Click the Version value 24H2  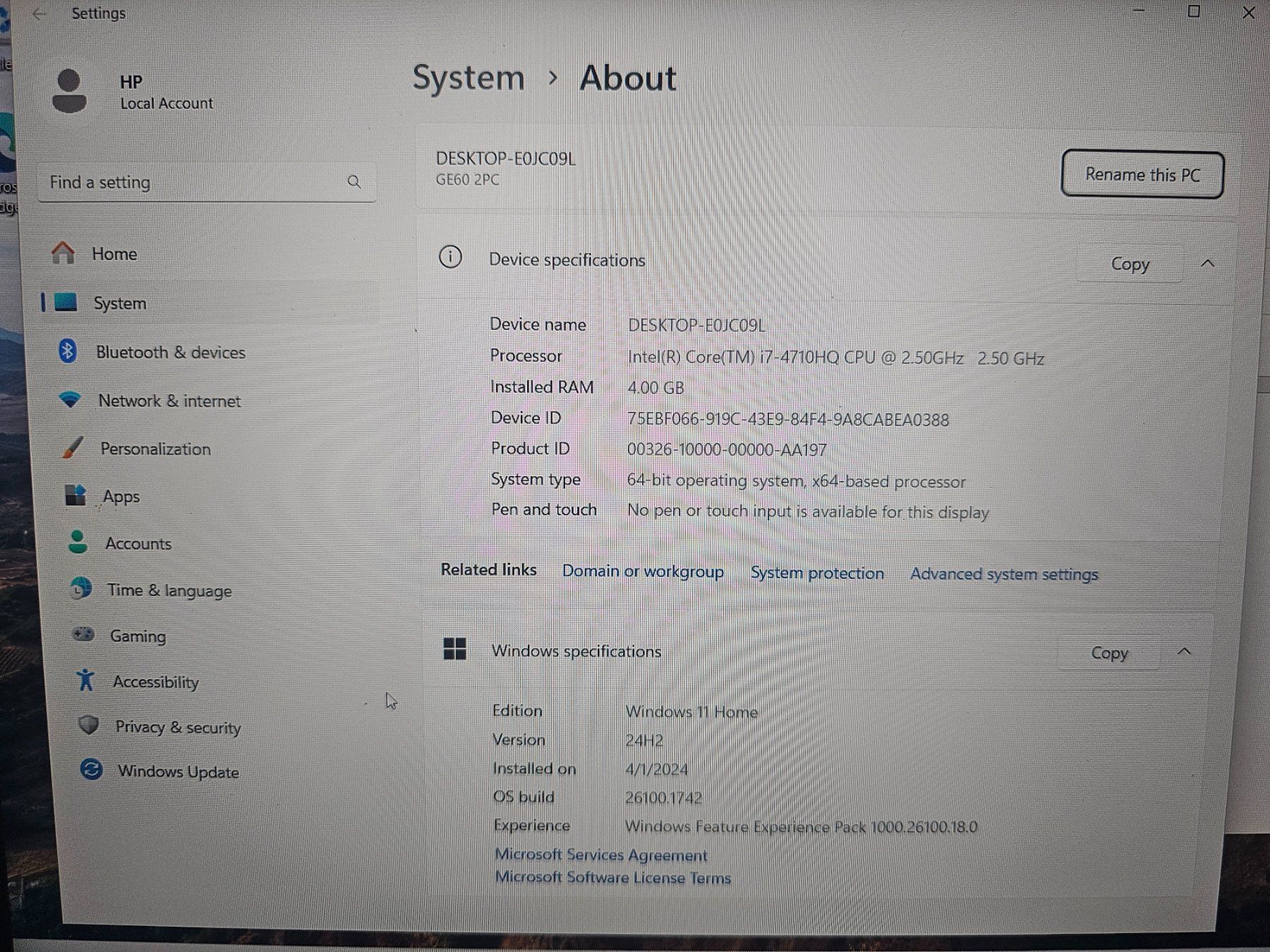tap(644, 740)
